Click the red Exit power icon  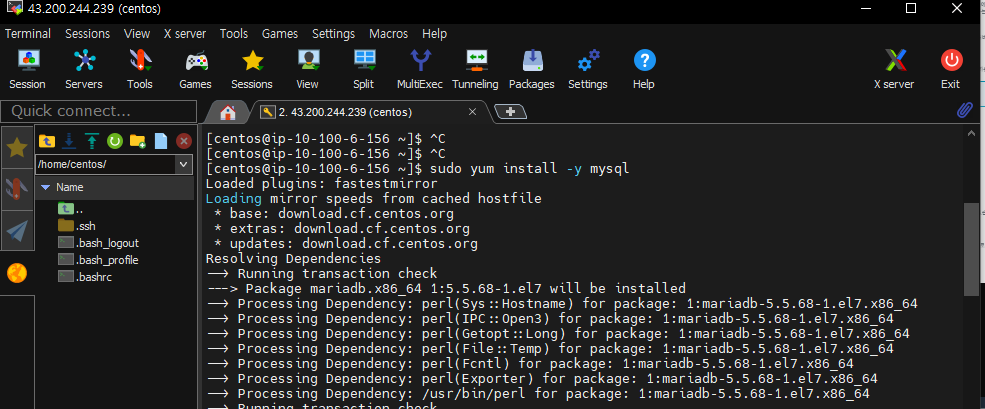point(951,69)
